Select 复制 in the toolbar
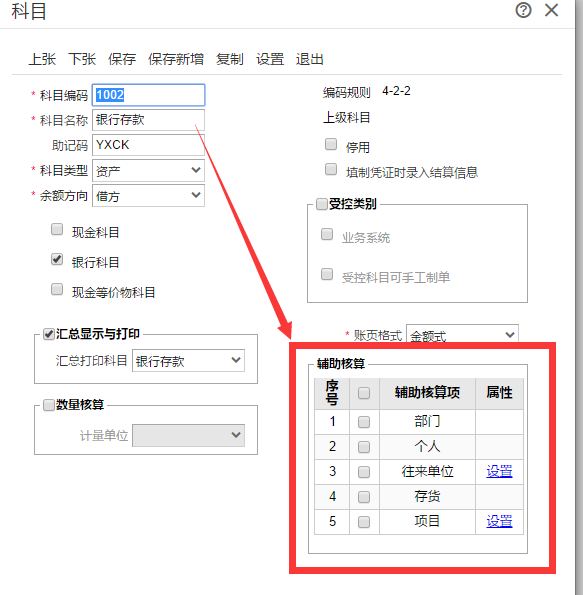 (230, 59)
